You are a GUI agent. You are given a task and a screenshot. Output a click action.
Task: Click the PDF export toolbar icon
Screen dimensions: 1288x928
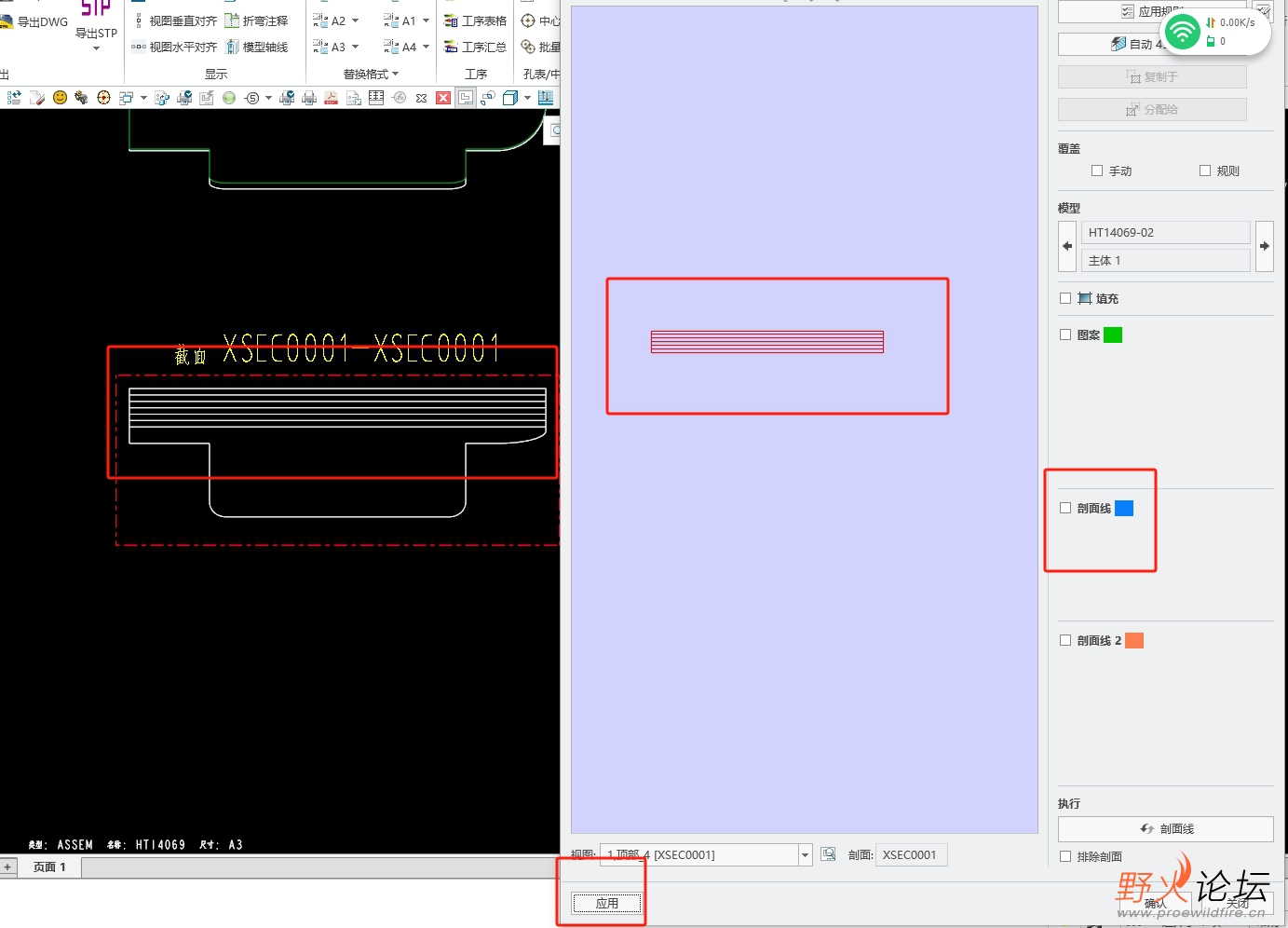pos(331,98)
